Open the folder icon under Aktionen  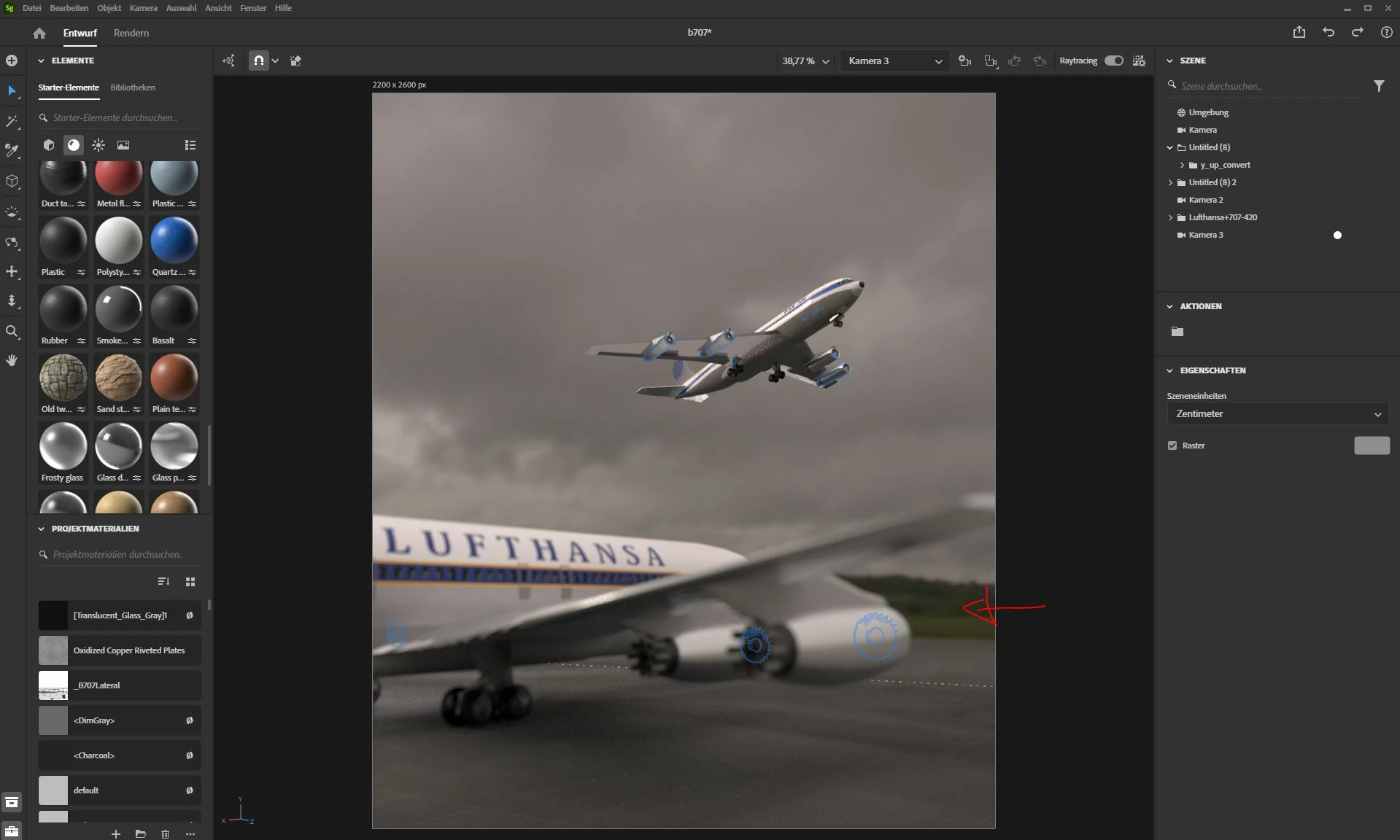pyautogui.click(x=1177, y=332)
